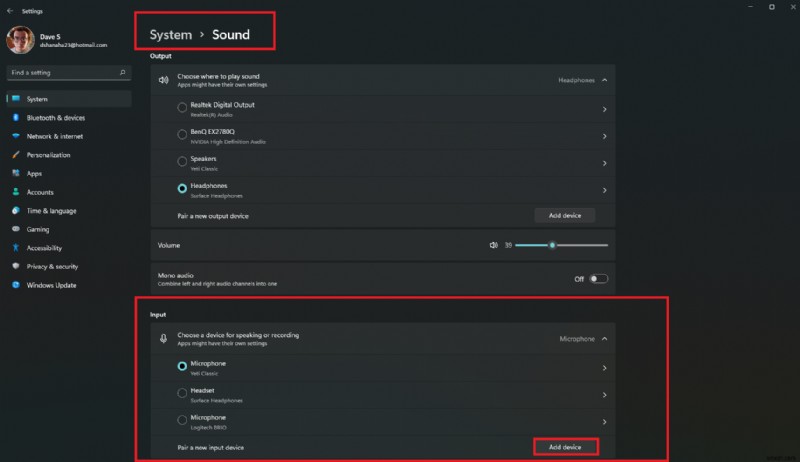Select Microphone Yeti Classic radio button
Viewport: 800px width, 462px height.
tap(182, 366)
